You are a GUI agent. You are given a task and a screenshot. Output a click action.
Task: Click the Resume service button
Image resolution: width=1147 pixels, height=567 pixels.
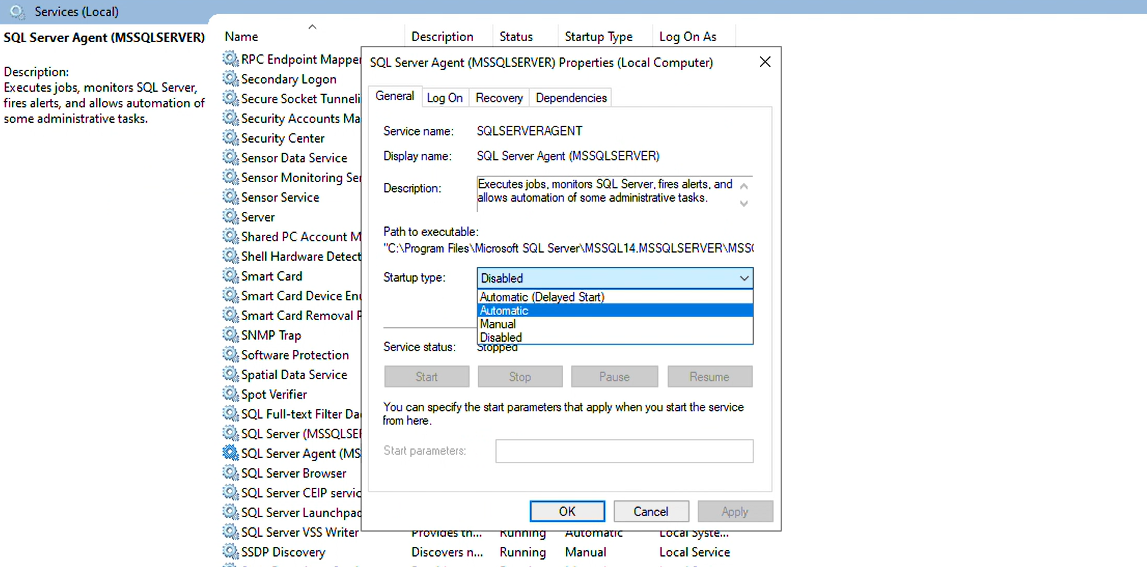710,377
